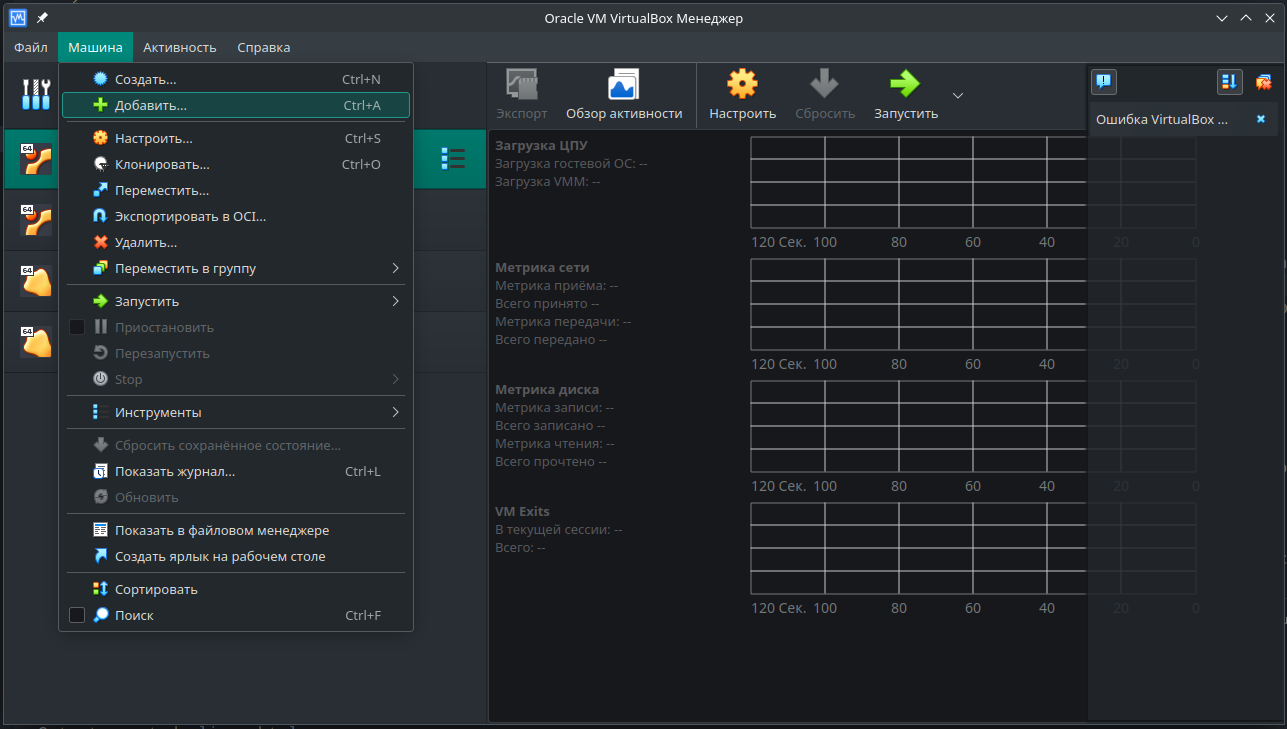Toggle the pin icon in the titlebar
1287x729 pixels.
click(40, 16)
